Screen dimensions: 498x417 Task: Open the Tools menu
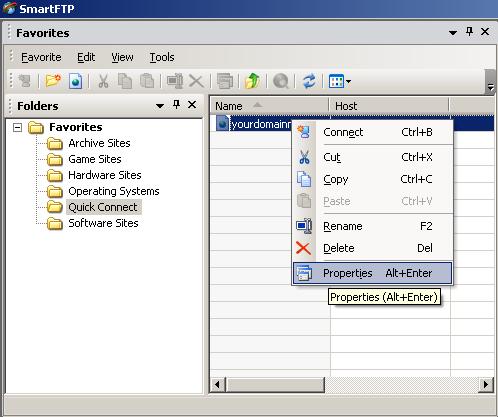(162, 57)
